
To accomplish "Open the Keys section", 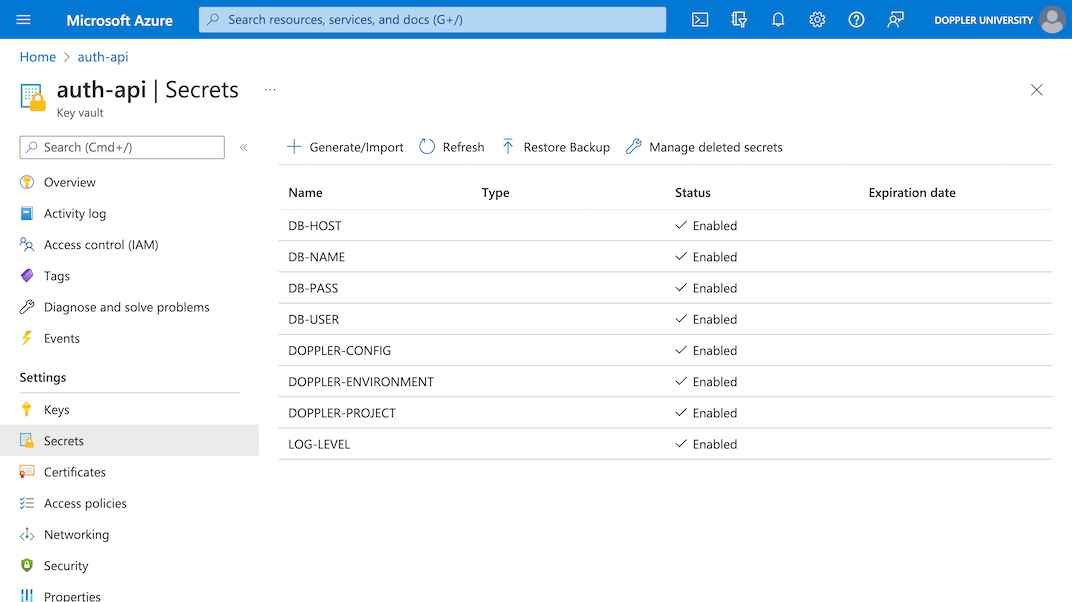I will click(58, 409).
